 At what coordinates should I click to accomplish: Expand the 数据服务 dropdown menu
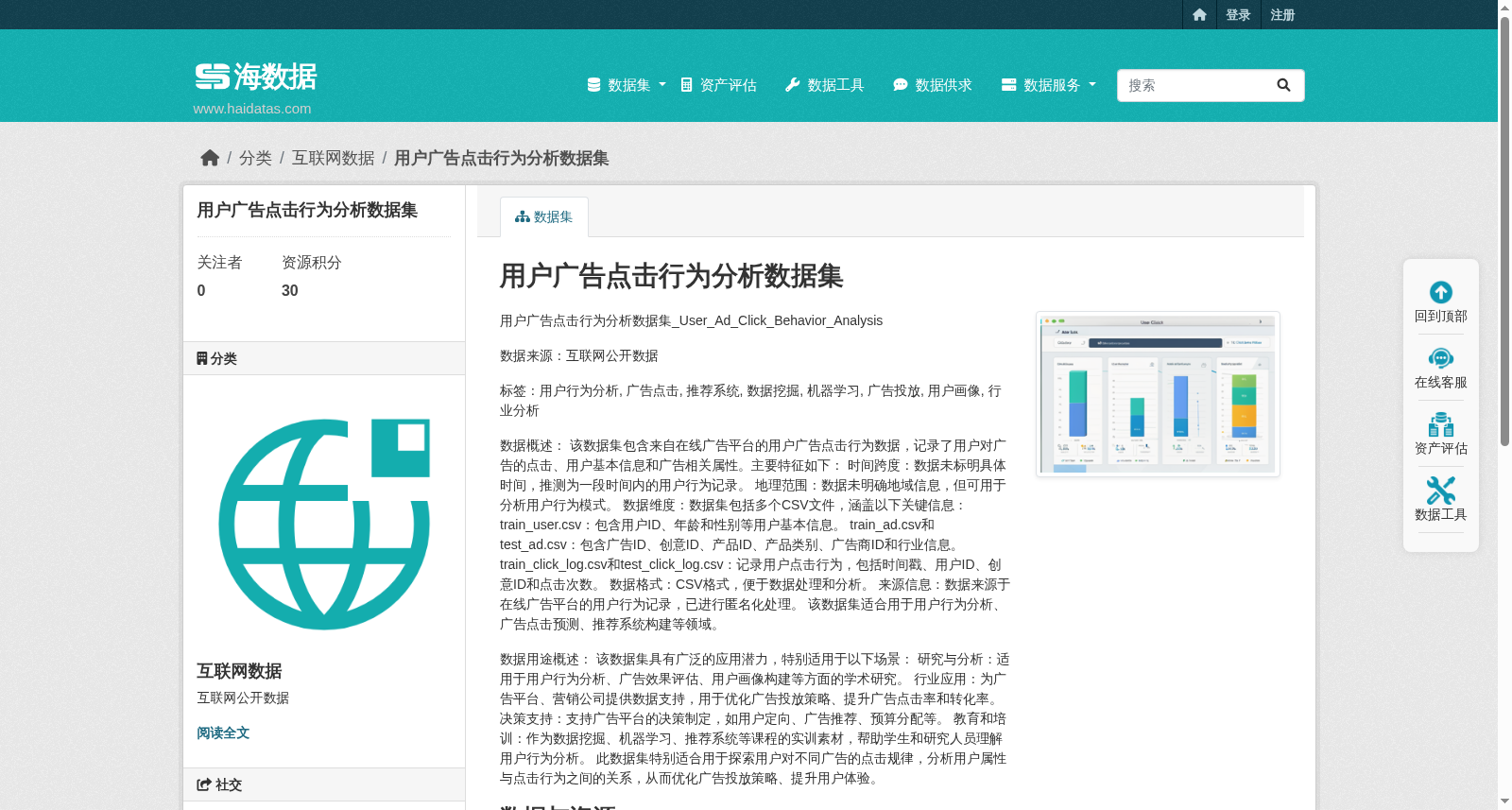coord(1049,85)
